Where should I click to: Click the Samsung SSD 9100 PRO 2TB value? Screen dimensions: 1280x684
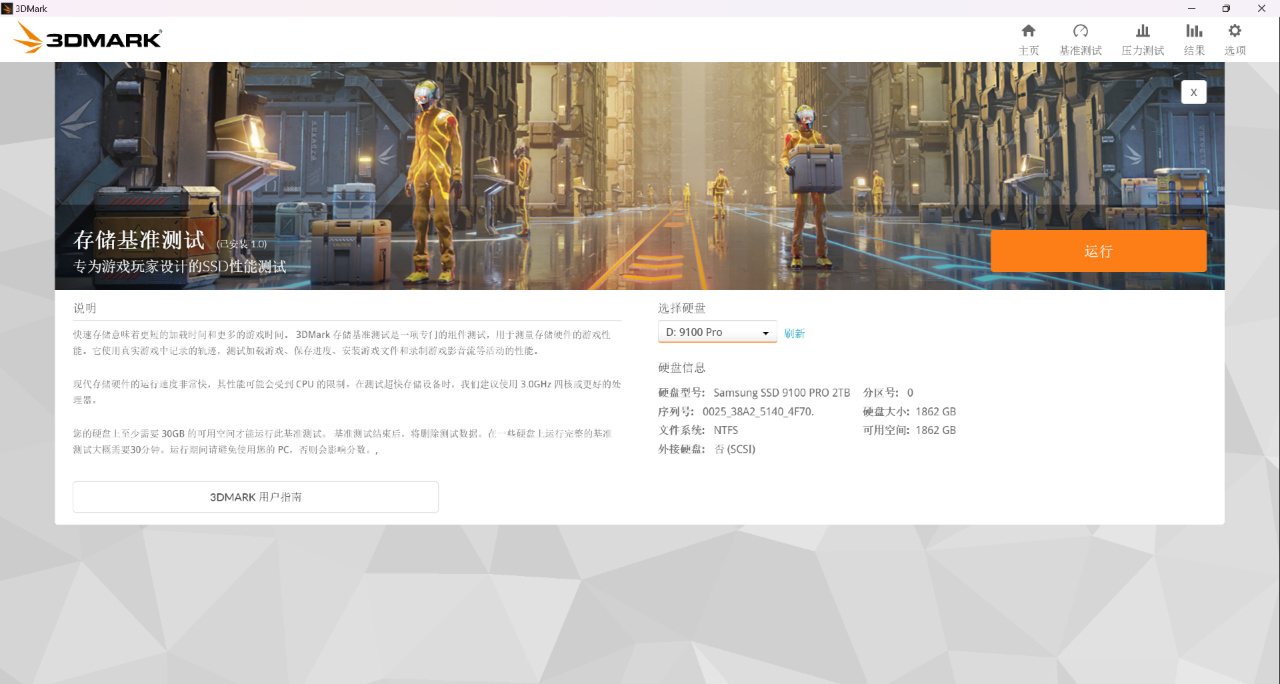coord(782,393)
